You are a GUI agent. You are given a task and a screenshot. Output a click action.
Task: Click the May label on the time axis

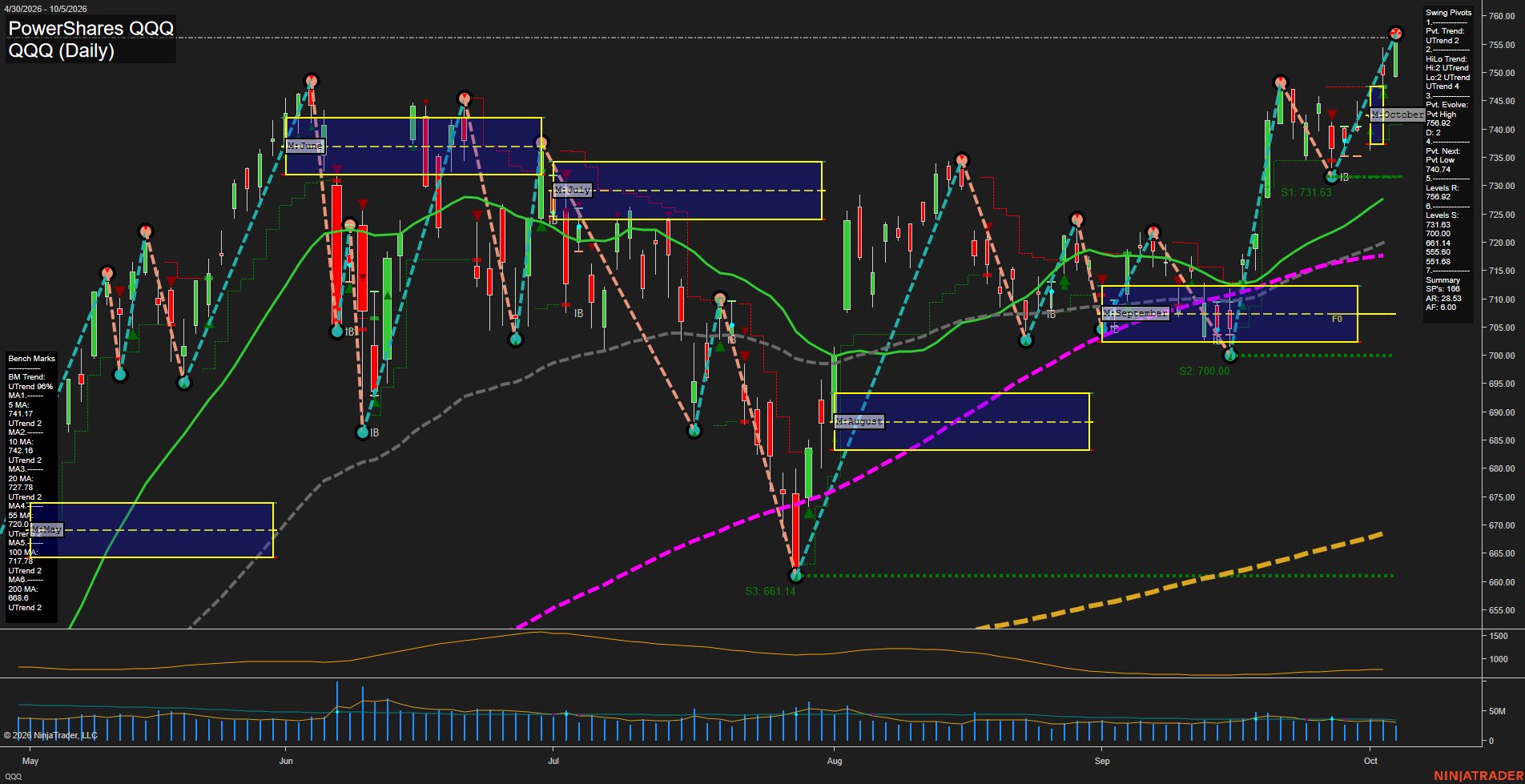(x=30, y=761)
